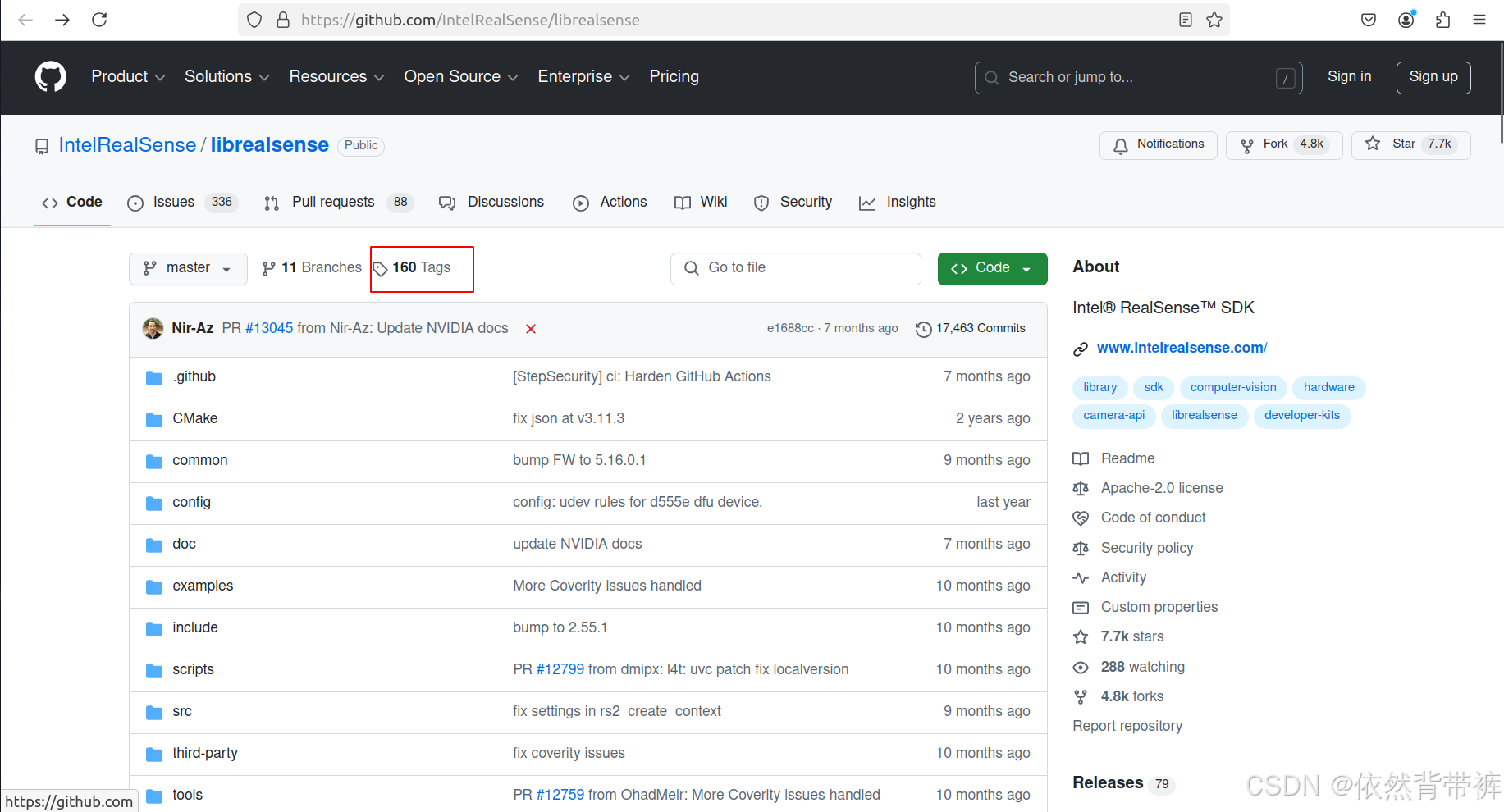The width and height of the screenshot is (1504, 812).
Task: Switch to the Pull requests tab
Action: click(x=338, y=202)
